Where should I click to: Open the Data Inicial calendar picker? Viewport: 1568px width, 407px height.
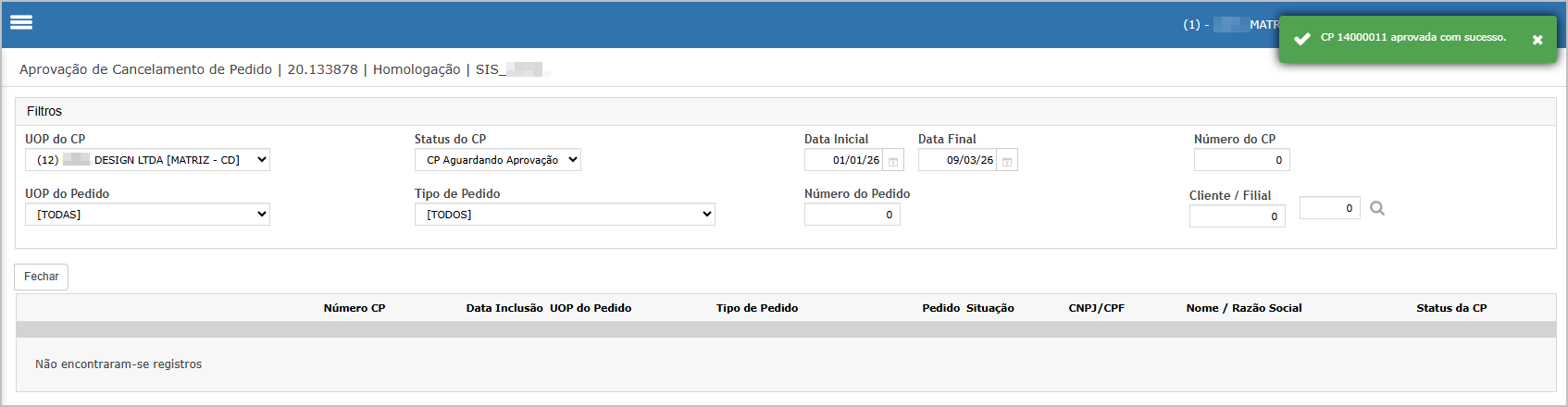[x=893, y=161]
